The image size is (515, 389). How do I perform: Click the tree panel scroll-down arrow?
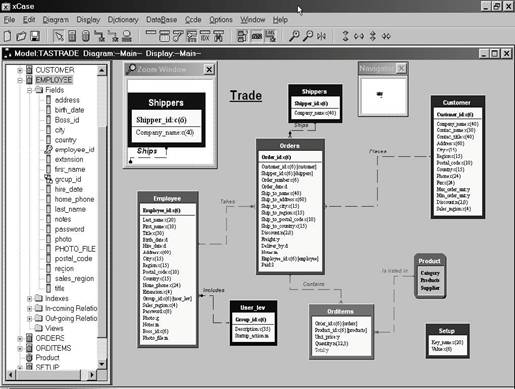click(x=102, y=364)
